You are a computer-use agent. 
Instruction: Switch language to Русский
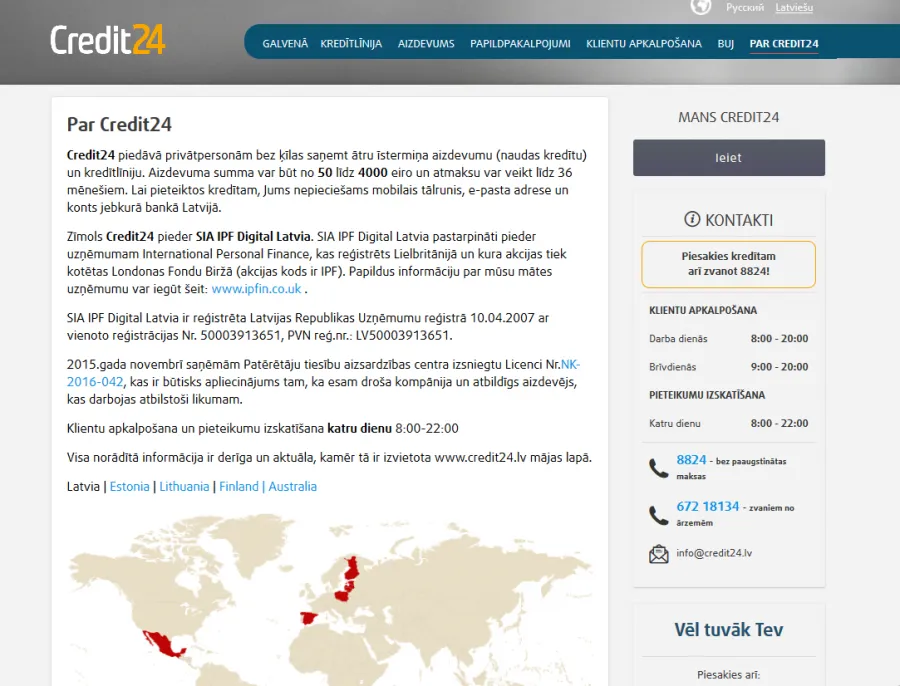click(x=744, y=7)
